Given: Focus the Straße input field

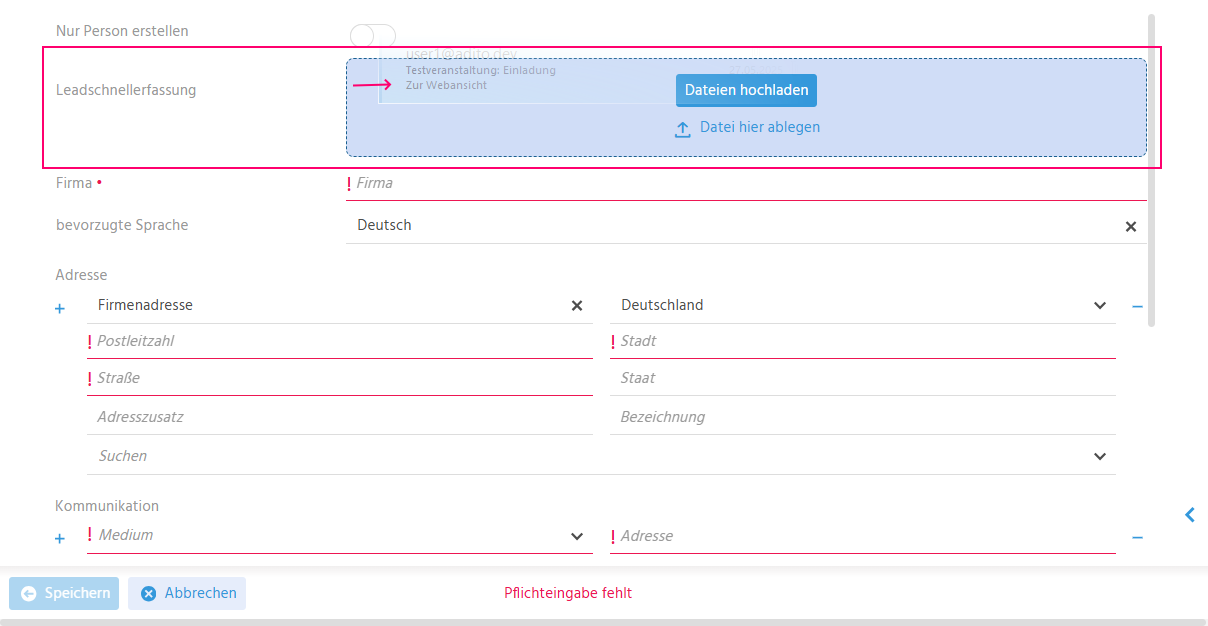Looking at the screenshot, I should click(340, 378).
